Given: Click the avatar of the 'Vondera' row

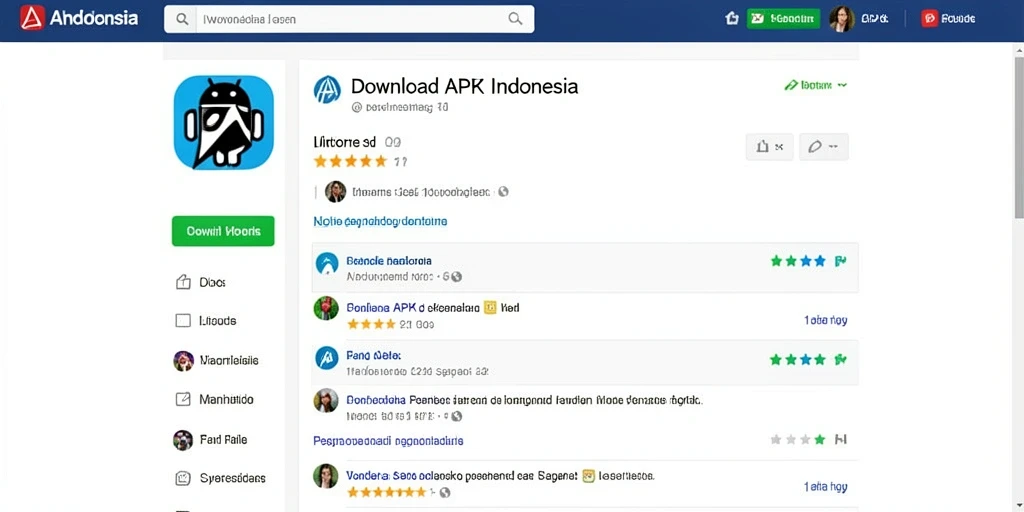Looking at the screenshot, I should pos(326,476).
